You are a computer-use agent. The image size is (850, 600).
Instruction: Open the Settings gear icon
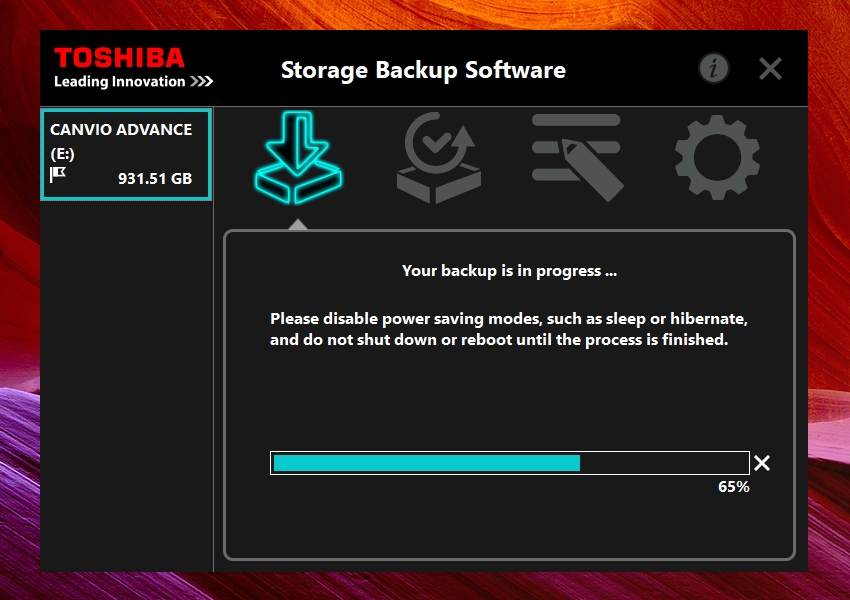pos(717,157)
